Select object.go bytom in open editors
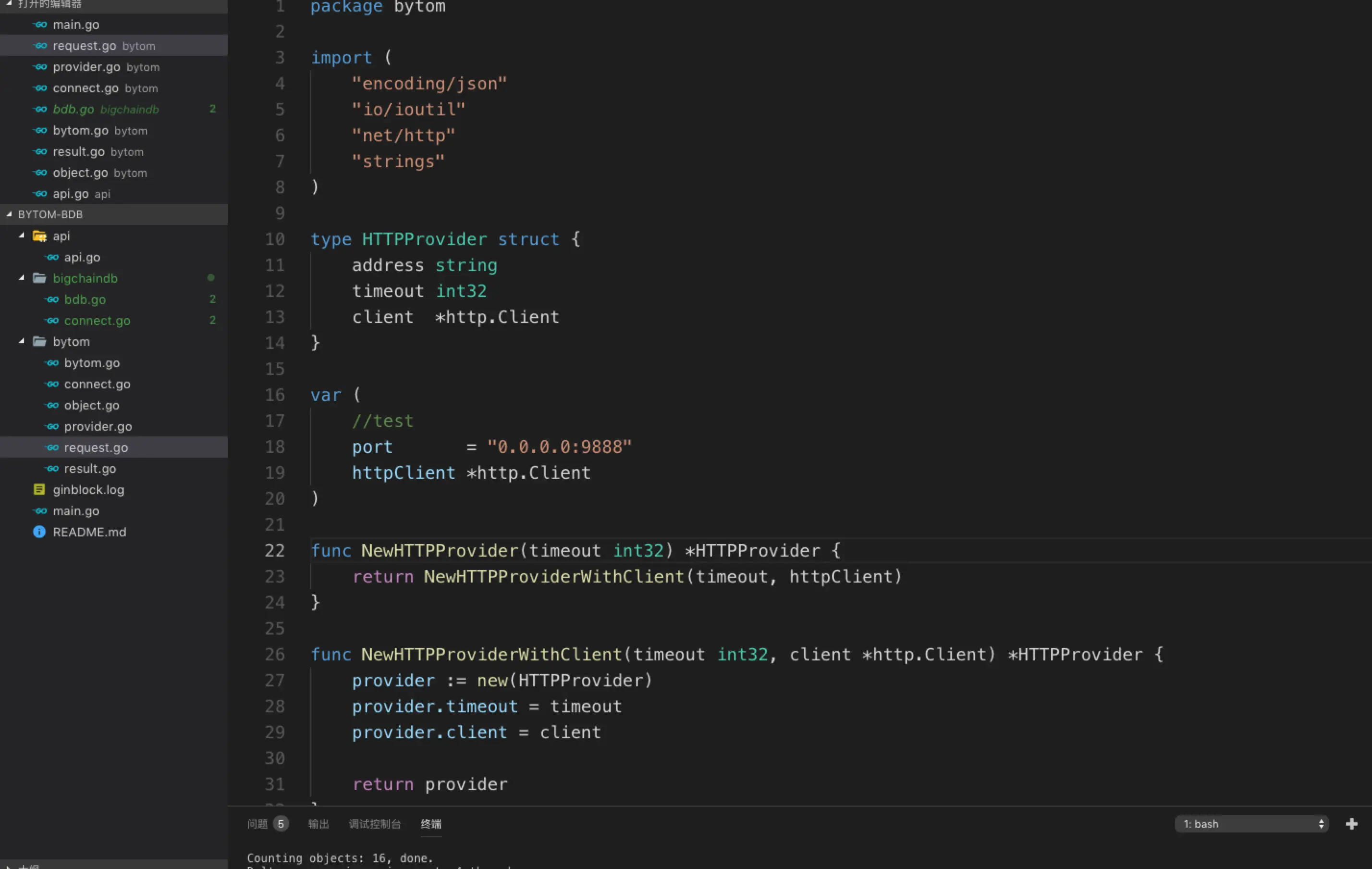This screenshot has height=869, width=1372. pos(100,173)
